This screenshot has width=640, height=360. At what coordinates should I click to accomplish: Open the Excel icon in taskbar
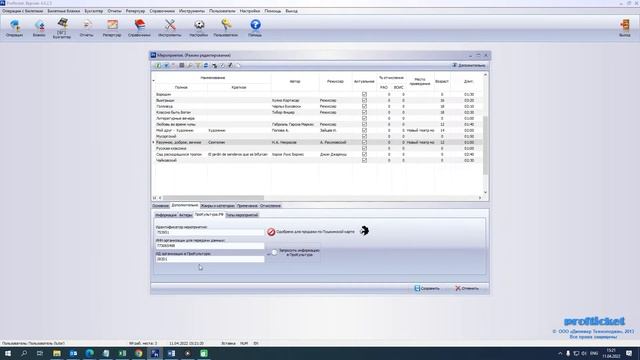click(122, 353)
